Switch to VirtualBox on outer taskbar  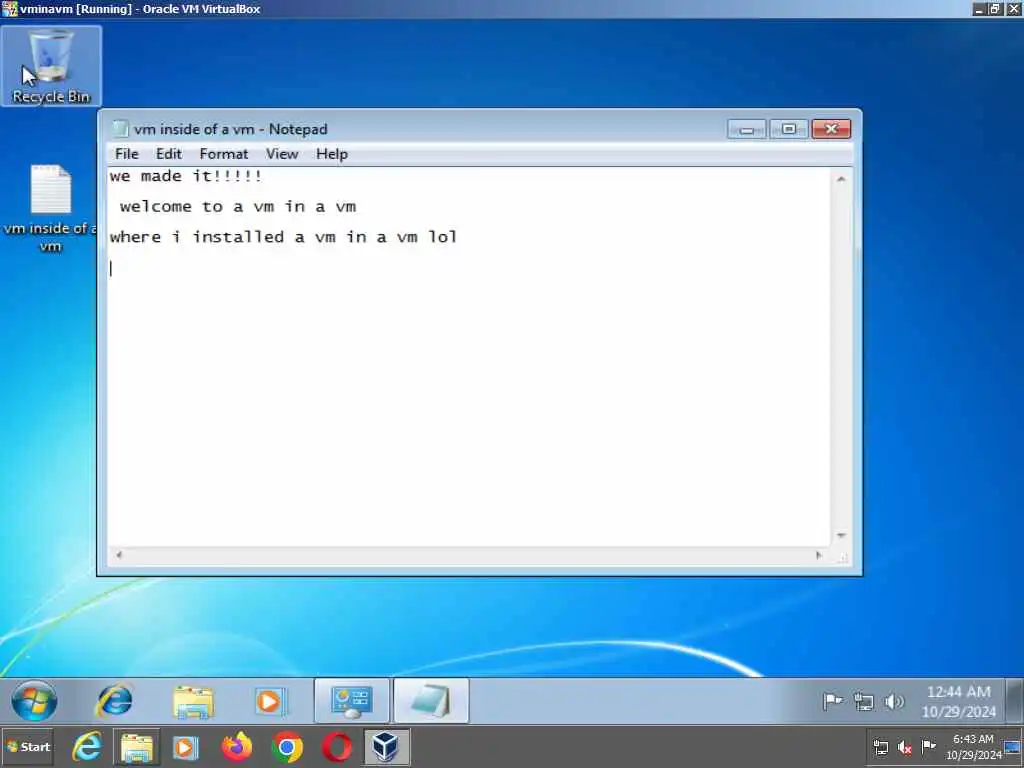pos(387,747)
